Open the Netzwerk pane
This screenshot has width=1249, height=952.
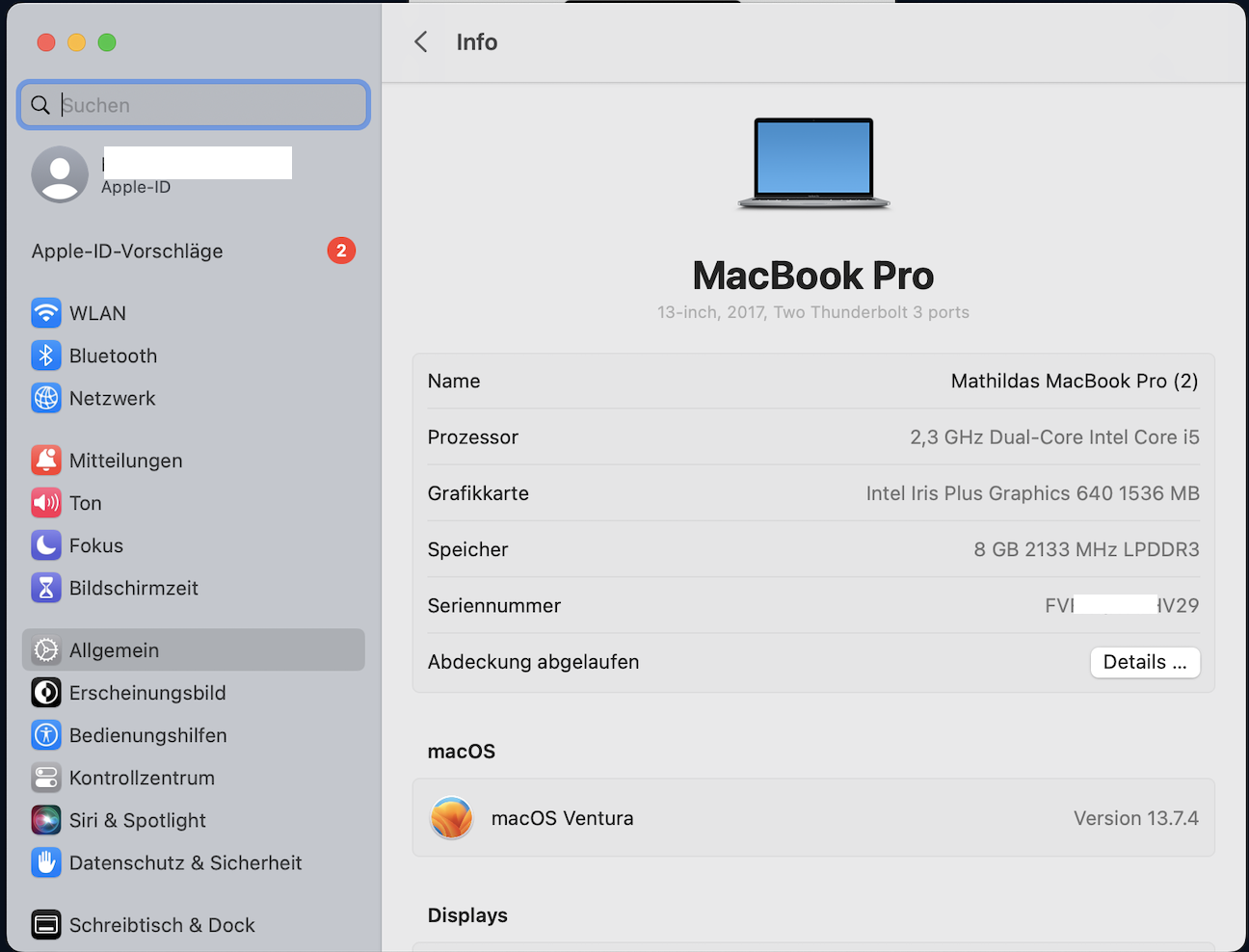click(x=194, y=398)
